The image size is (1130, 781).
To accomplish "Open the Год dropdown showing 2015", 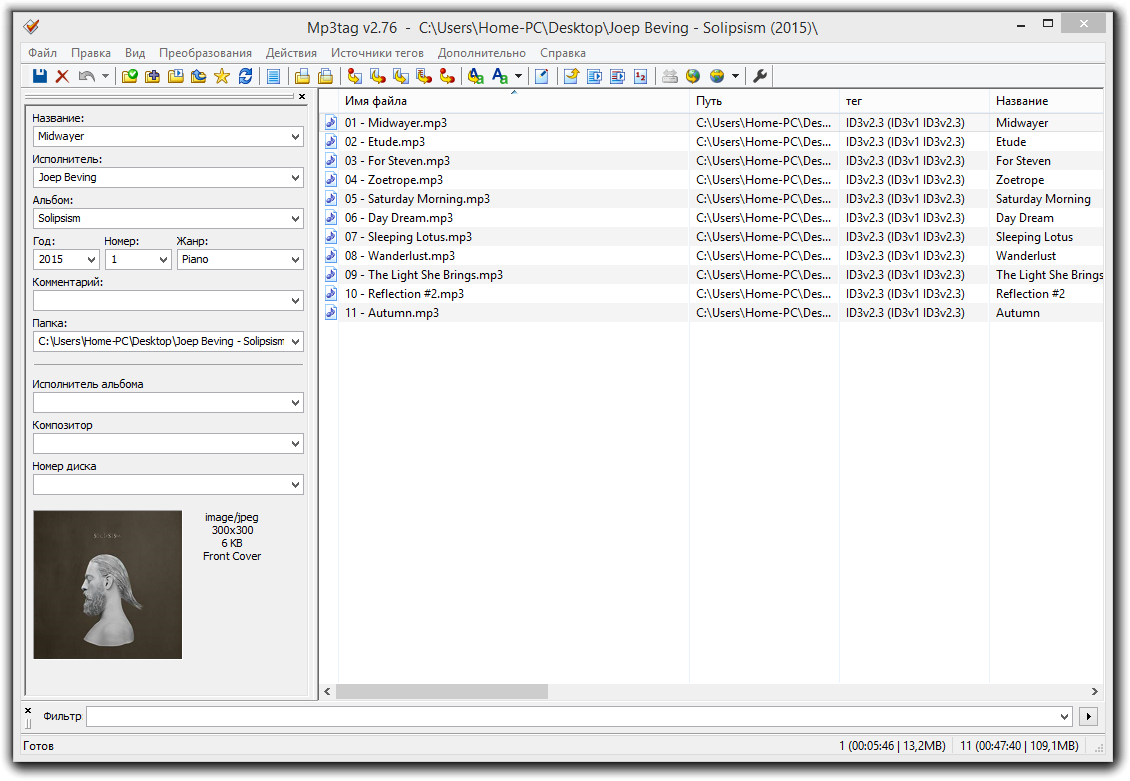I will [91, 259].
